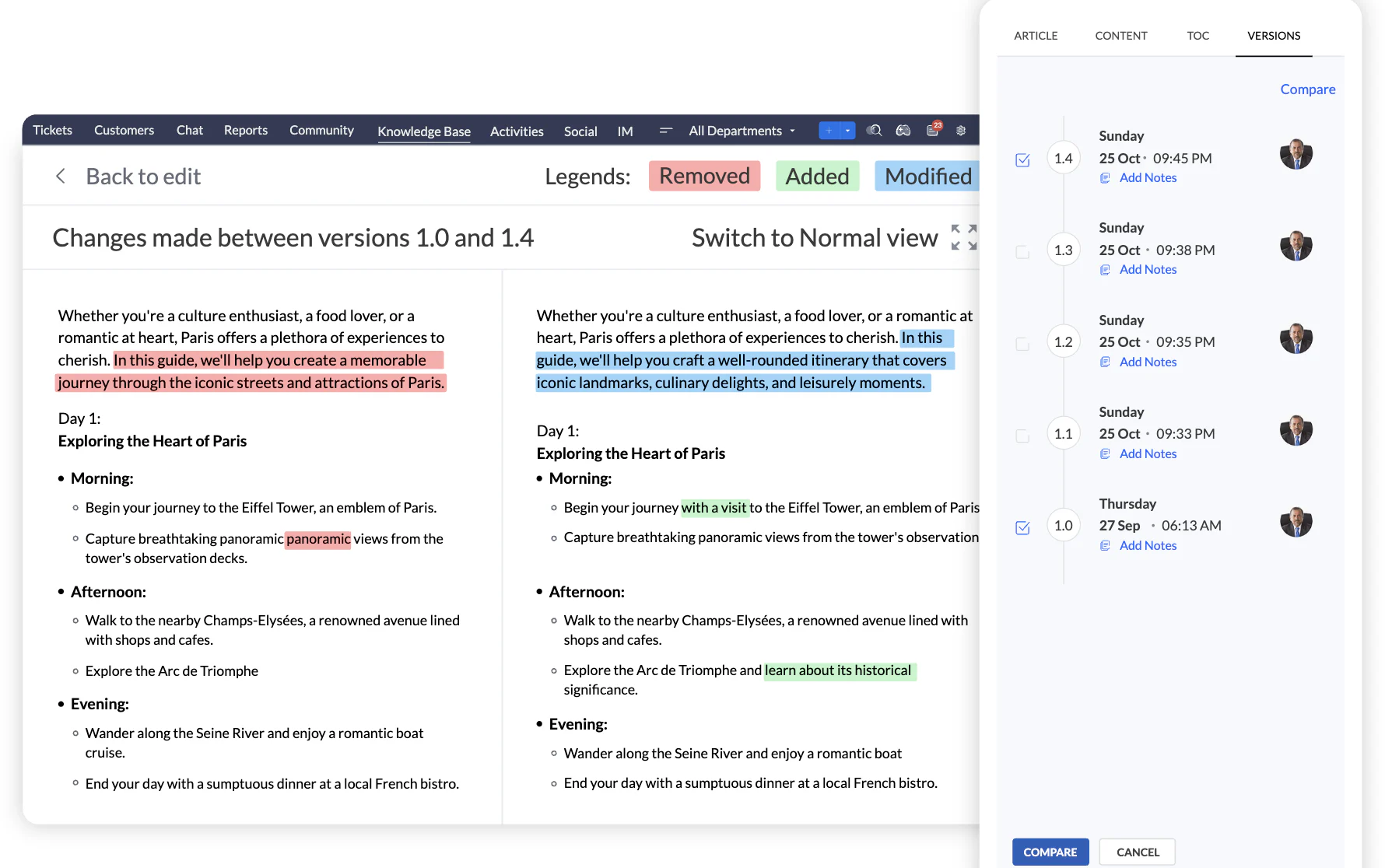The width and height of the screenshot is (1385, 868).
Task: Click the notes icon for version 1.4
Action: [x=1105, y=178]
